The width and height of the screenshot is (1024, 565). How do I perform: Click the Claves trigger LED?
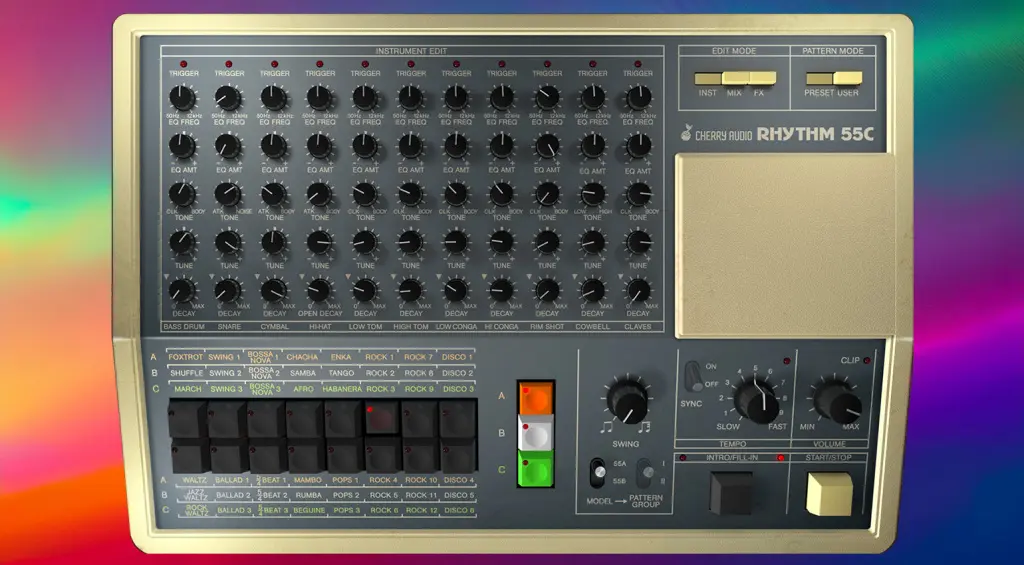pos(638,63)
